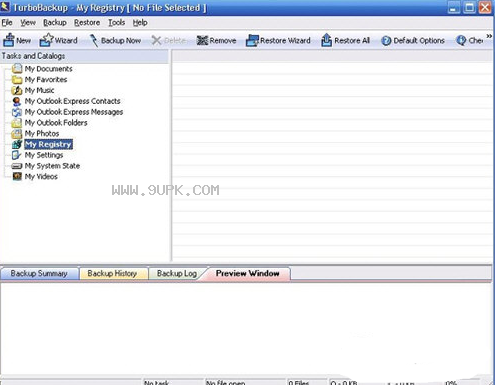
Task: Close the TurboBackup window
Action: tap(485, 7)
